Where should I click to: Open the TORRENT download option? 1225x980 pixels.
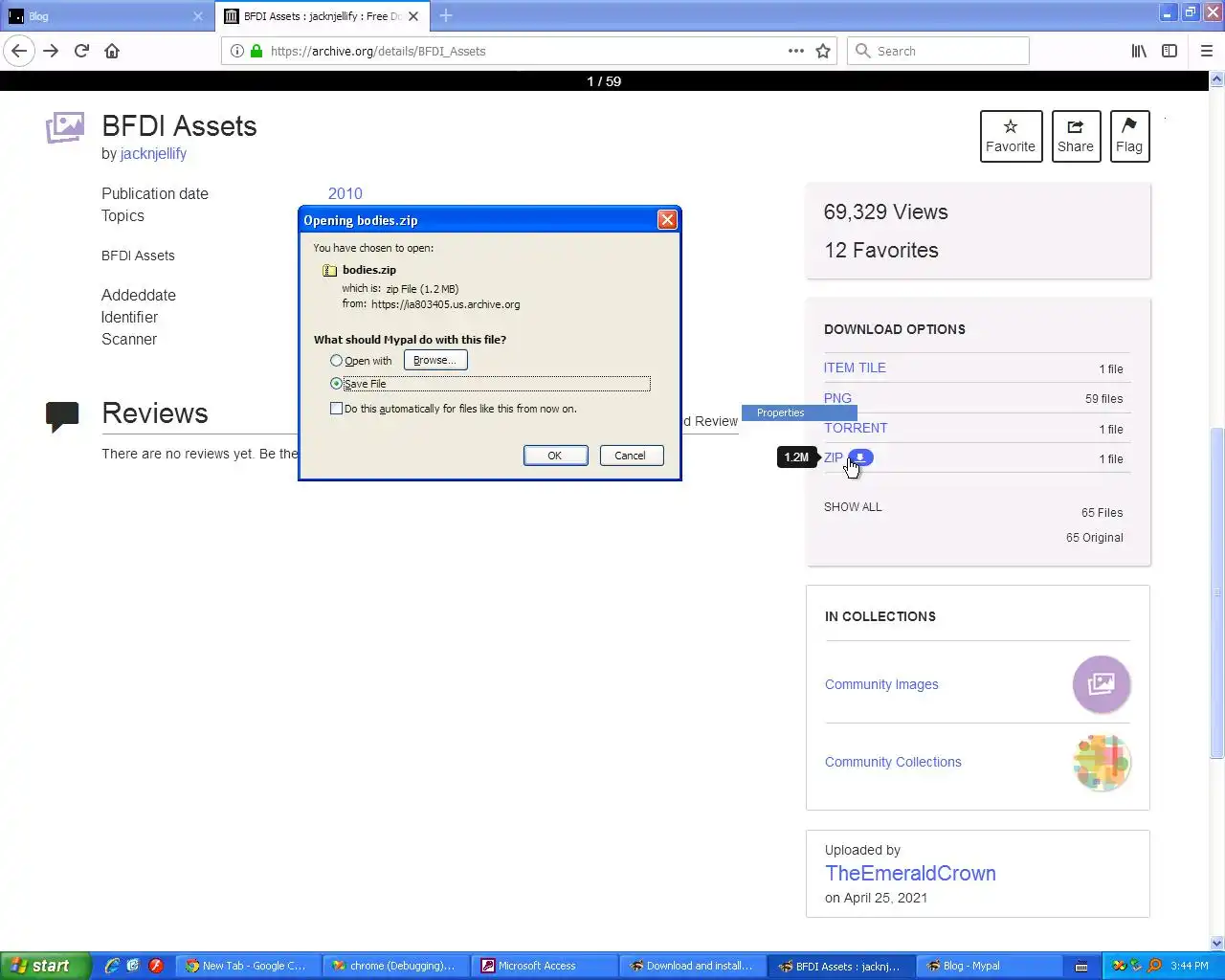pyautogui.click(x=856, y=428)
